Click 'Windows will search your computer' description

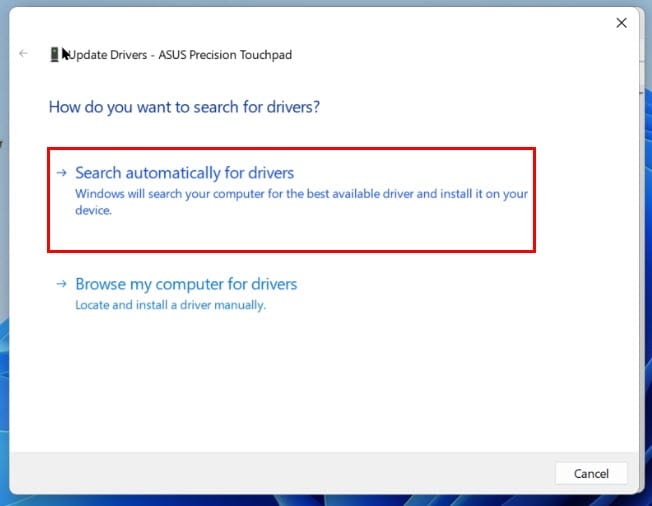click(x=301, y=202)
